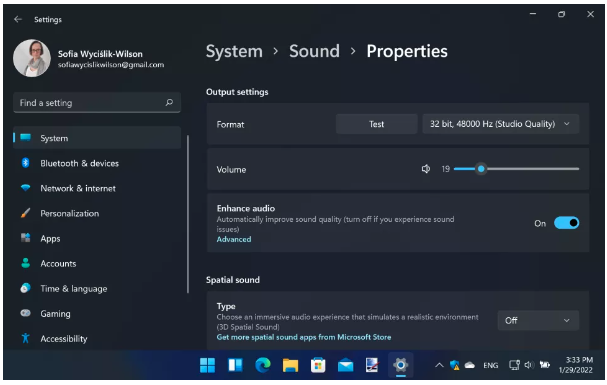Viewport: 607px width, 385px height.
Task: Open the Advanced link under Enhance audio
Action: point(234,239)
